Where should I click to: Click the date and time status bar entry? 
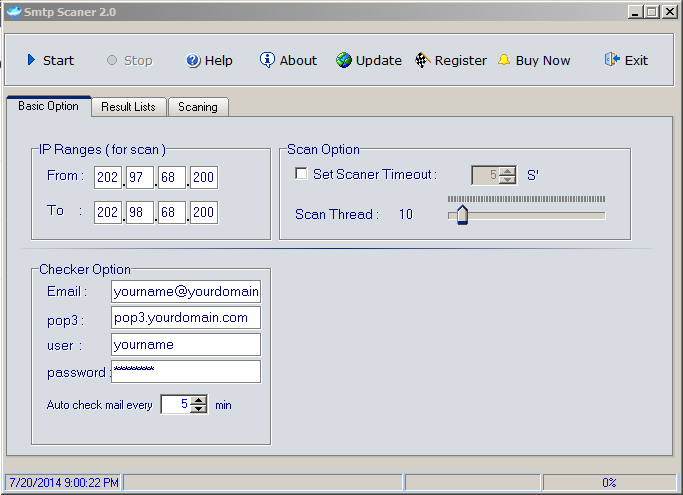(64, 483)
